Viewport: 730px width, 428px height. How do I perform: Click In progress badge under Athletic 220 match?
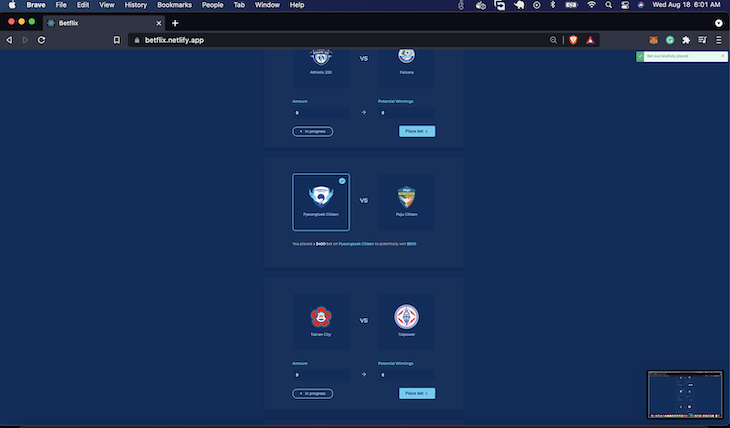pyautogui.click(x=313, y=131)
